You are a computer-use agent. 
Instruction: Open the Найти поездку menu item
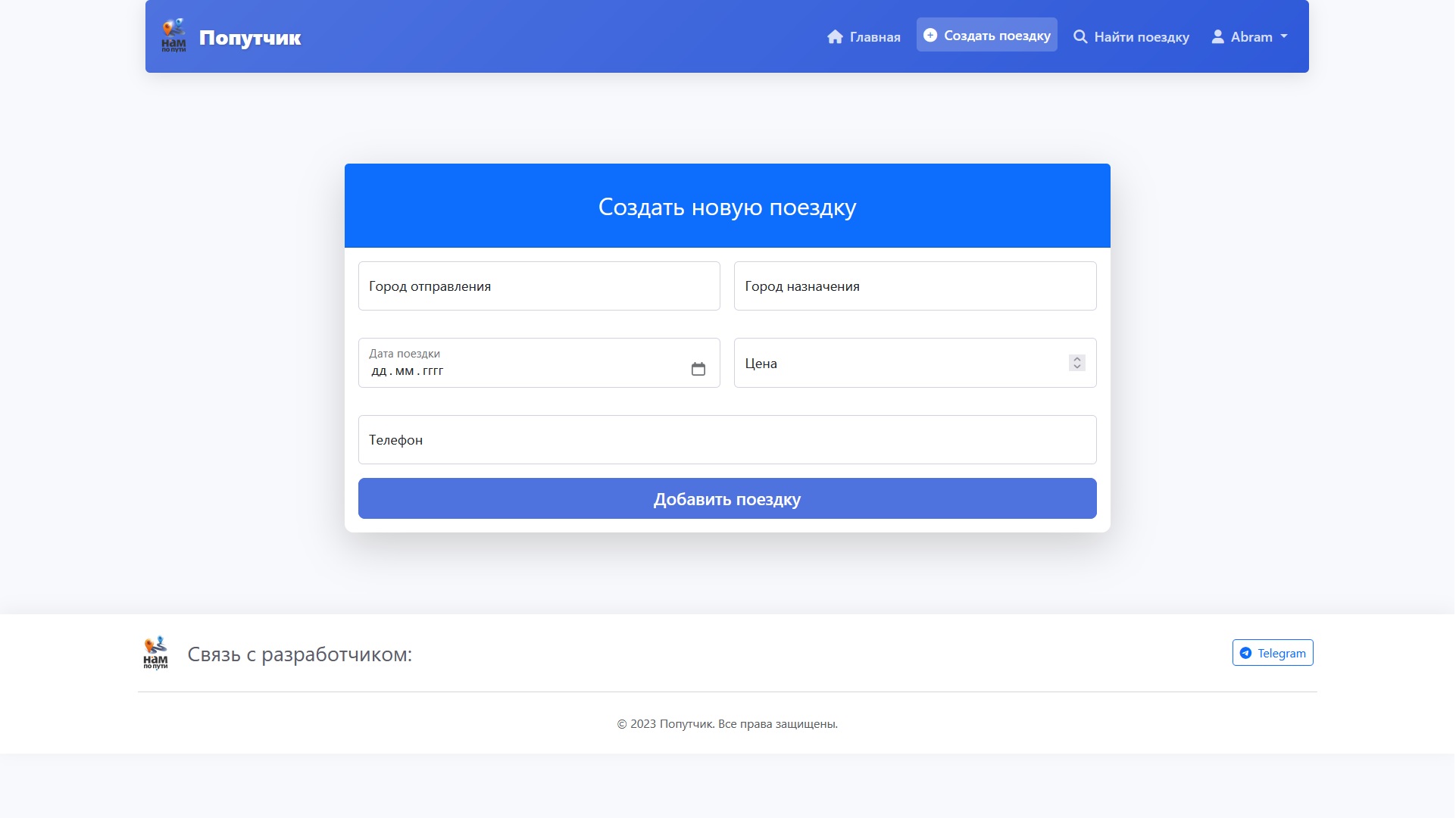click(x=1141, y=37)
